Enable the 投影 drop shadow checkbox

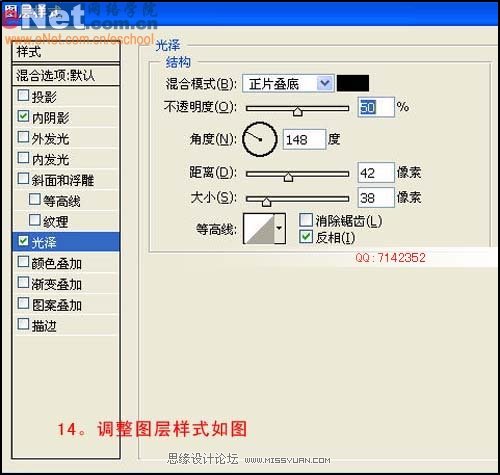(x=23, y=95)
